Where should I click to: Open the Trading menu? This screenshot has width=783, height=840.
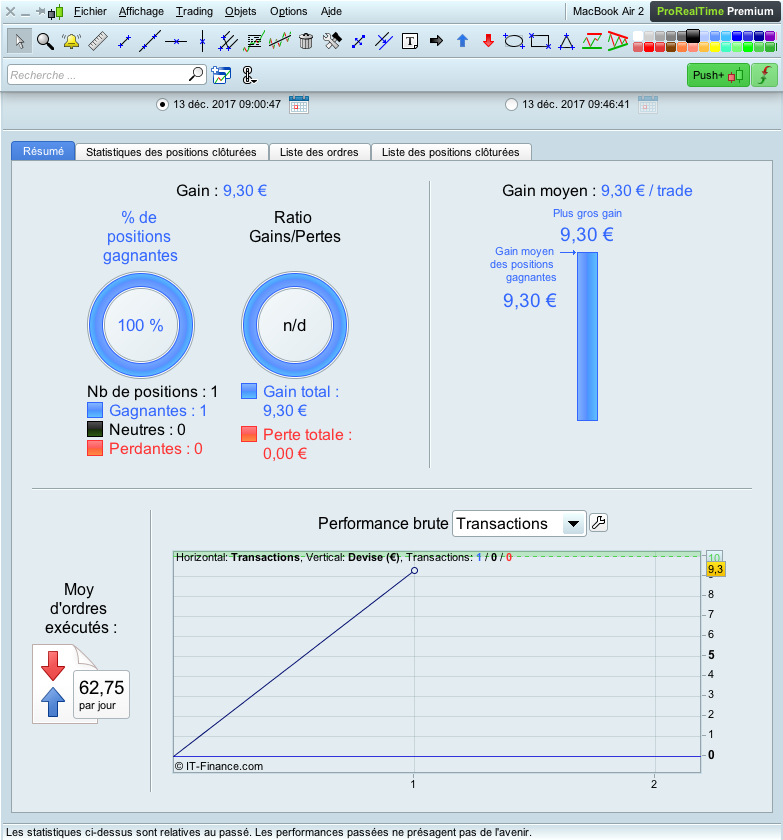[194, 11]
